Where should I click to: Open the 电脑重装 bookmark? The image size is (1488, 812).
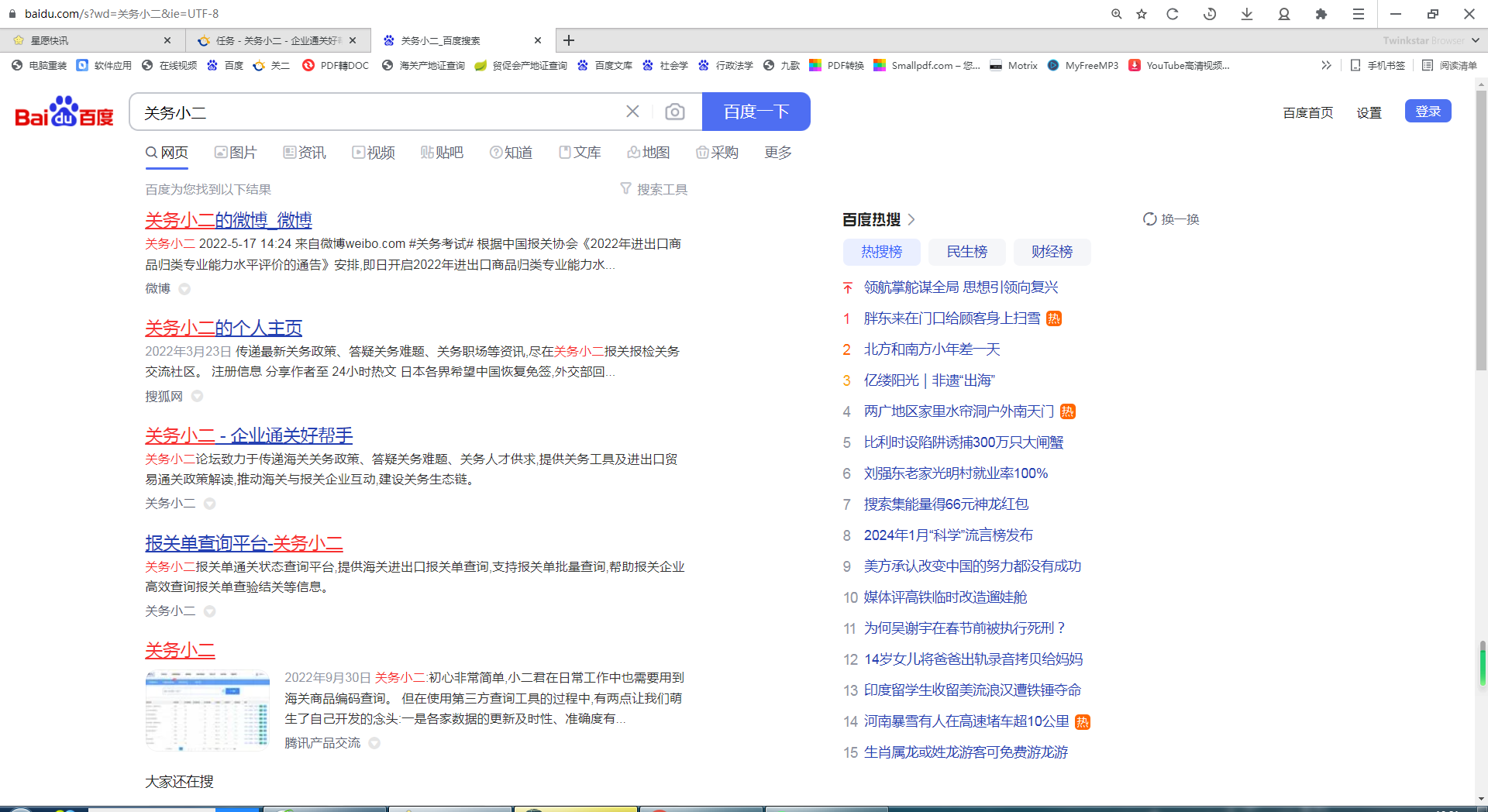click(40, 65)
